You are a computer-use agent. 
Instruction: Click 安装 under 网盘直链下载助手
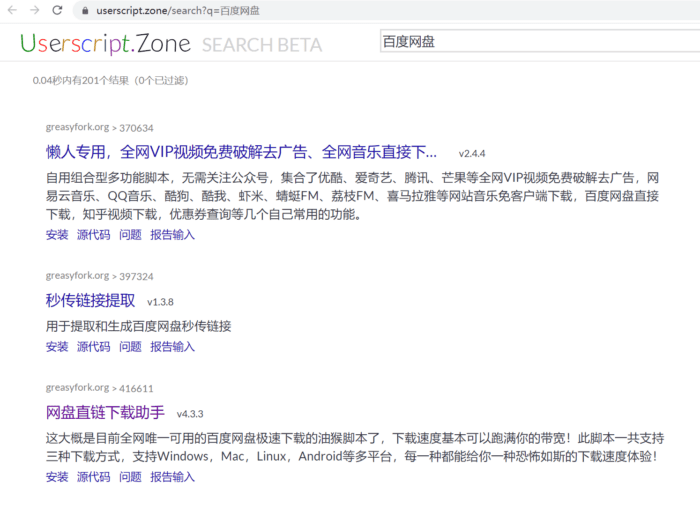57,477
